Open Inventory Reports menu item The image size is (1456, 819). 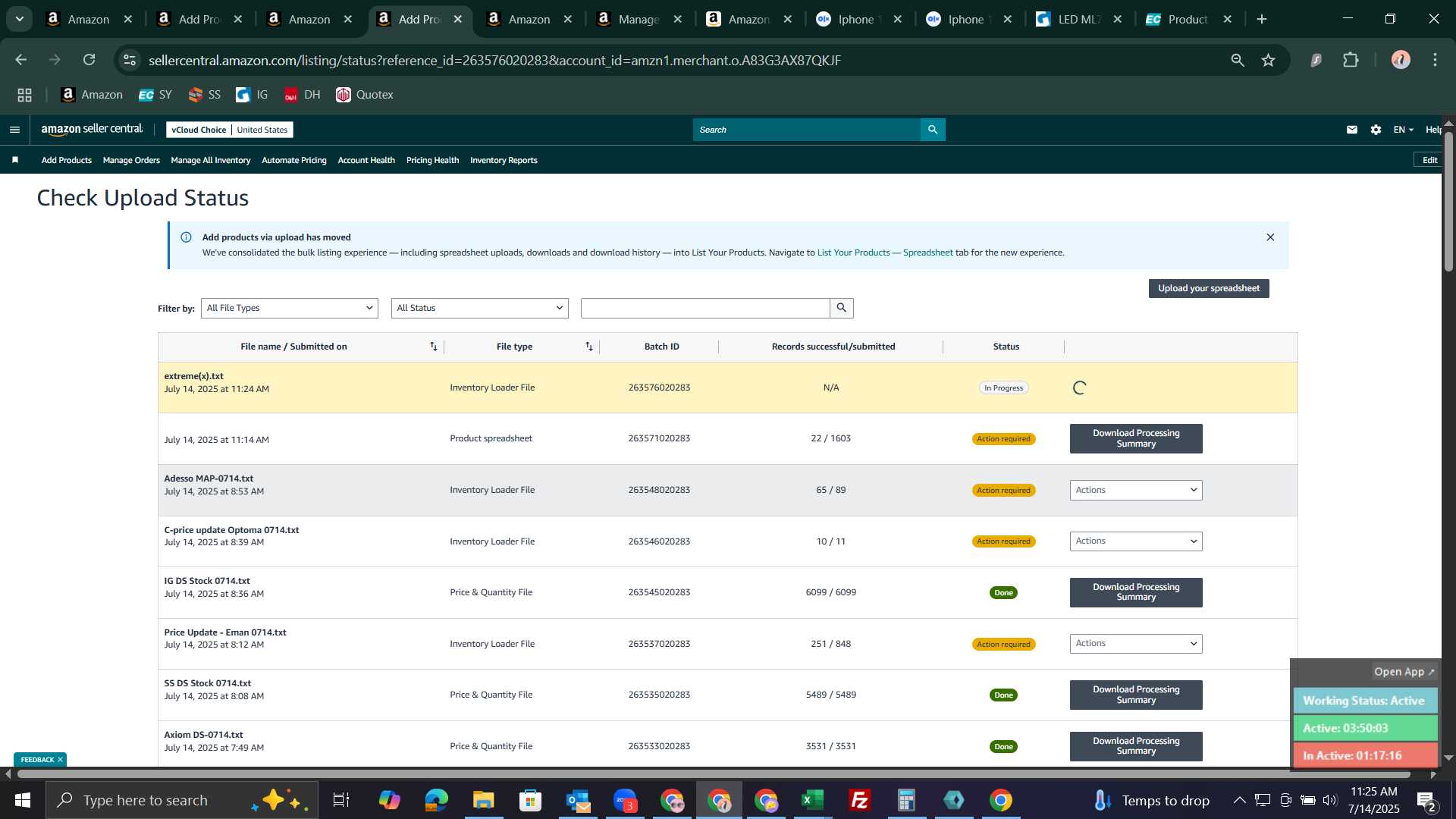(x=504, y=160)
